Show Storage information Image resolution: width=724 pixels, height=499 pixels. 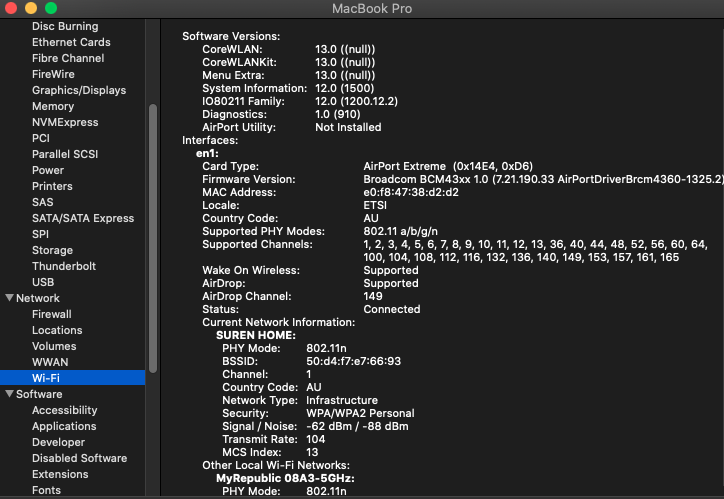[x=52, y=250]
